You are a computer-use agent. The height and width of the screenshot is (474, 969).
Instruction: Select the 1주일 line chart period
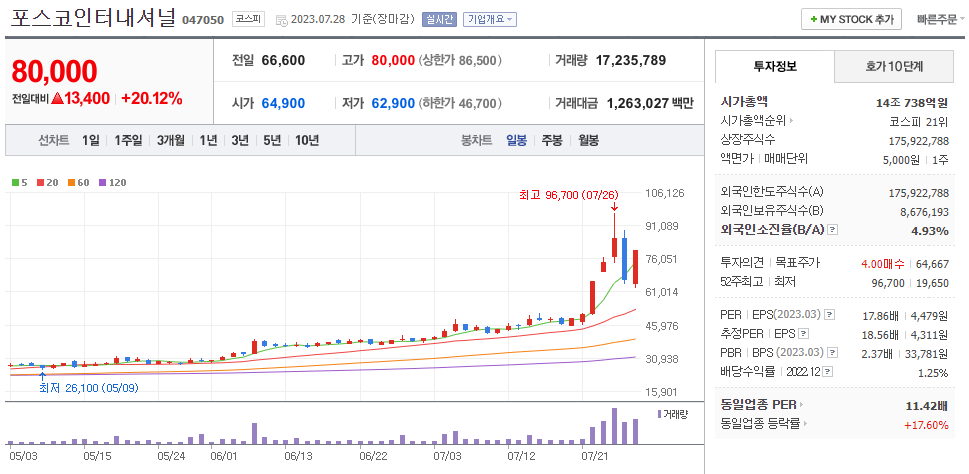[128, 140]
